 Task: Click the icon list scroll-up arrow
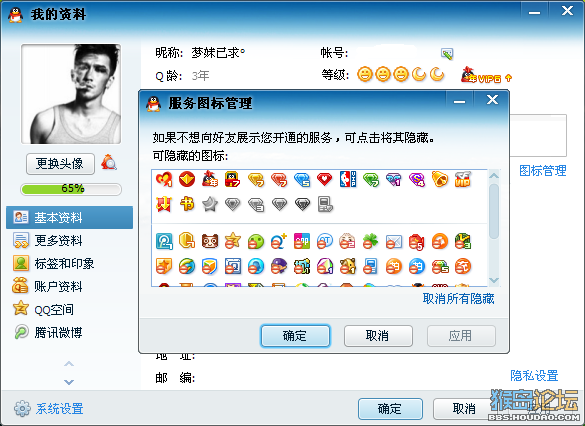(494, 176)
